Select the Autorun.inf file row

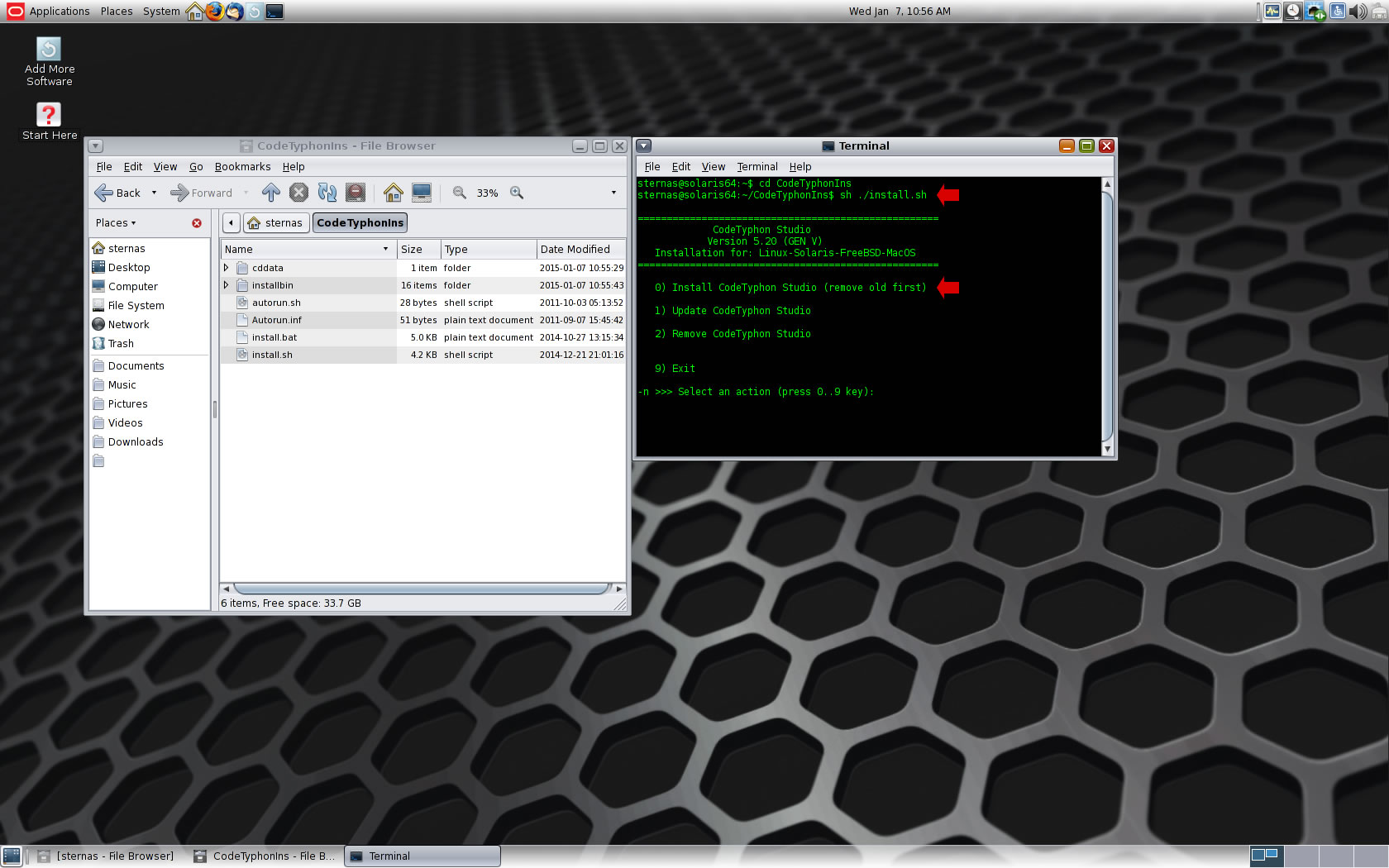(x=422, y=320)
